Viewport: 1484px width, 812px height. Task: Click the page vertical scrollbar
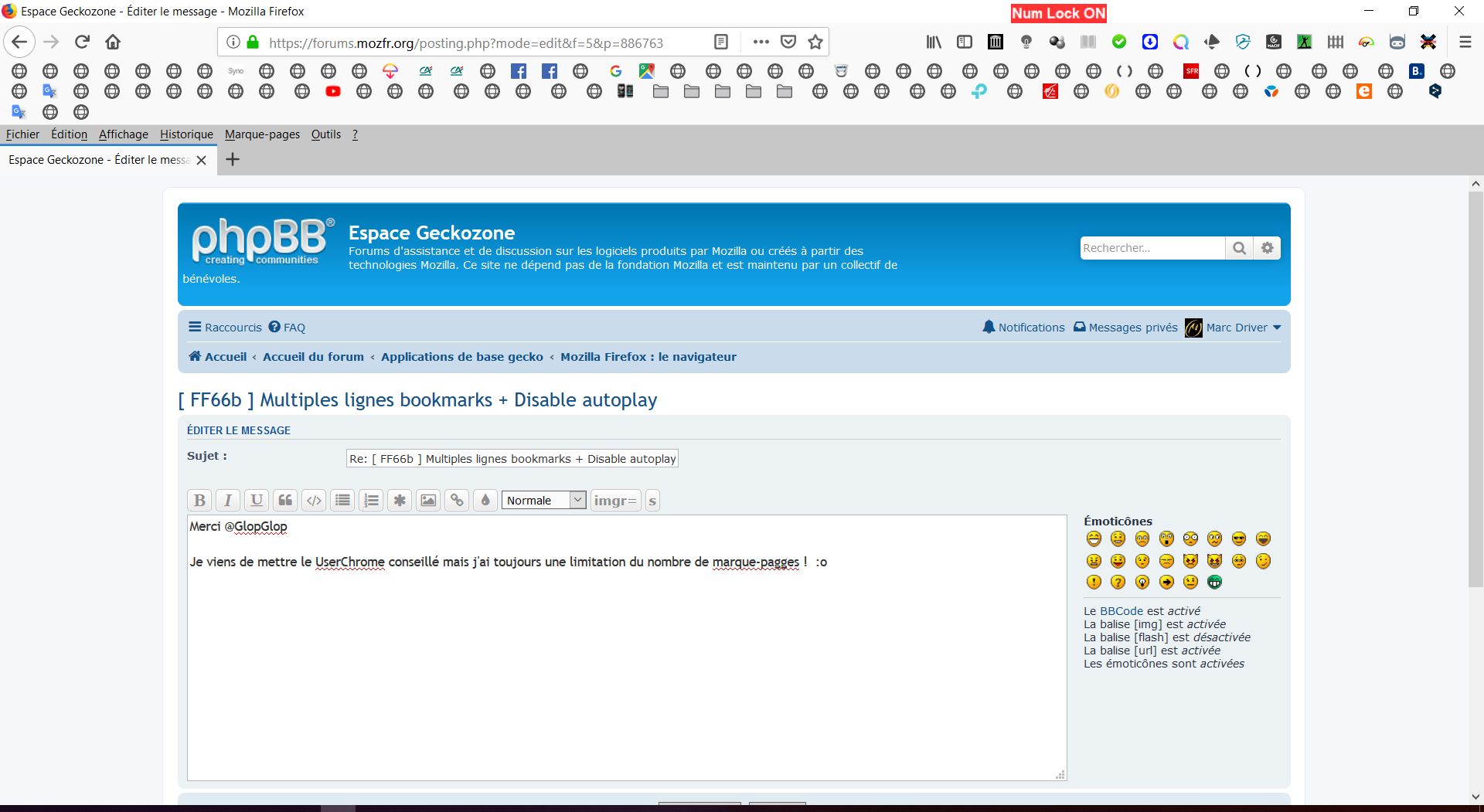1475,390
